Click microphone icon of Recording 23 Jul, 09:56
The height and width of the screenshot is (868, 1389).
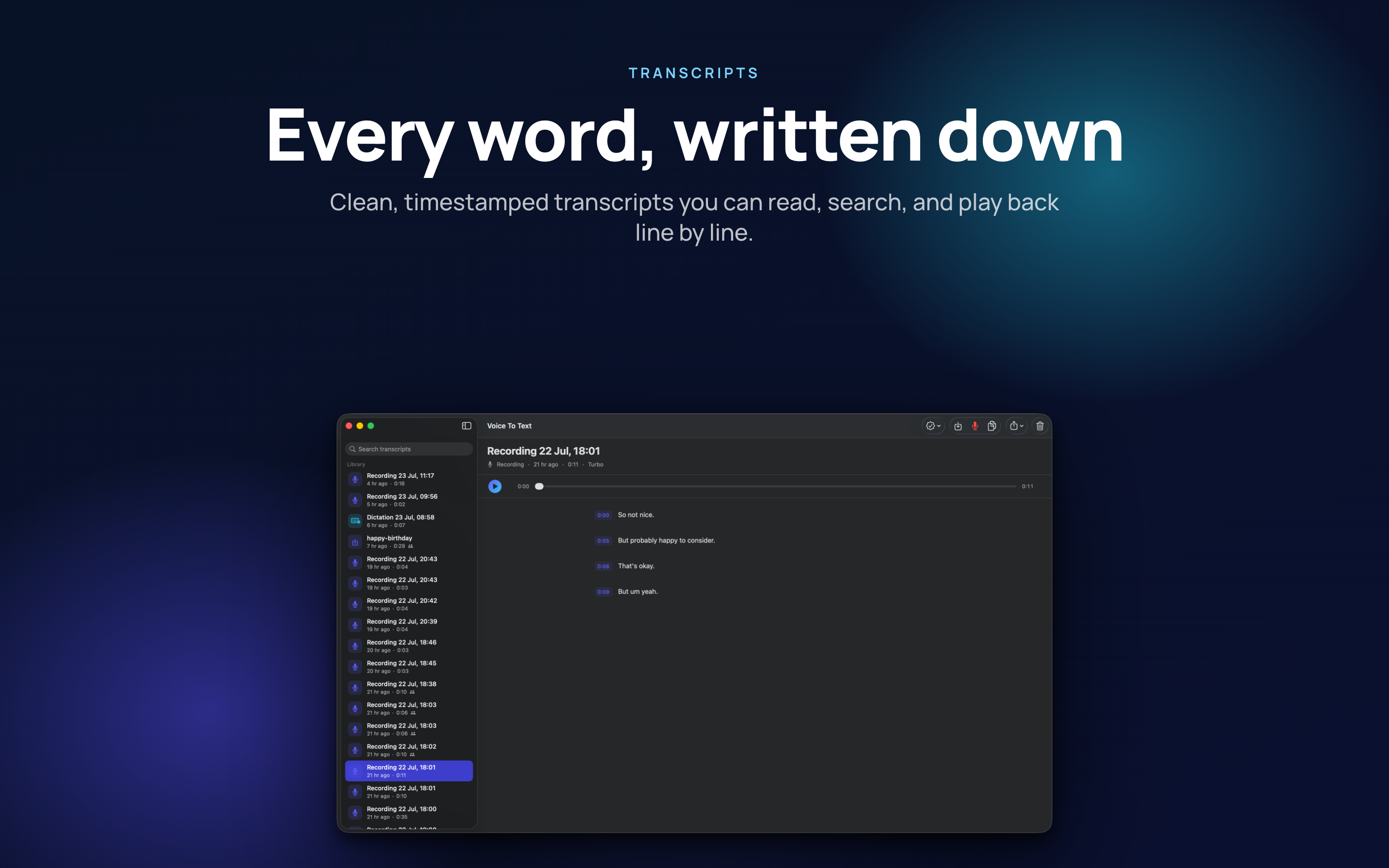[355, 500]
